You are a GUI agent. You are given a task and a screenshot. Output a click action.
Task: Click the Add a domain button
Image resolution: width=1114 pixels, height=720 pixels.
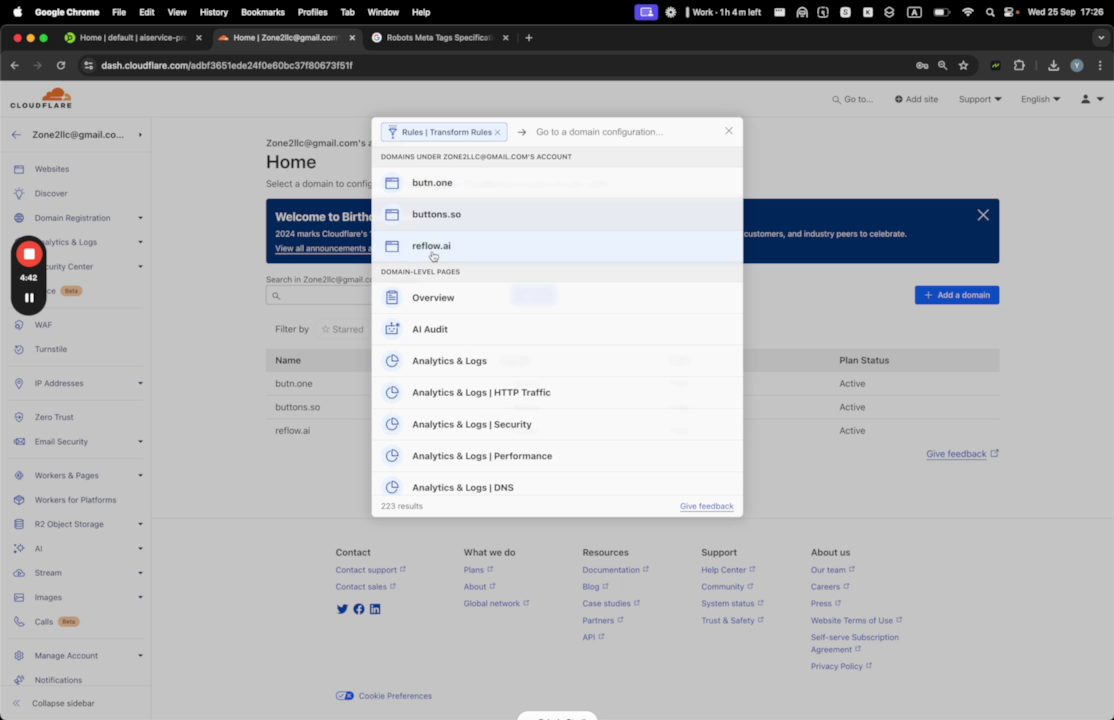[x=956, y=295]
